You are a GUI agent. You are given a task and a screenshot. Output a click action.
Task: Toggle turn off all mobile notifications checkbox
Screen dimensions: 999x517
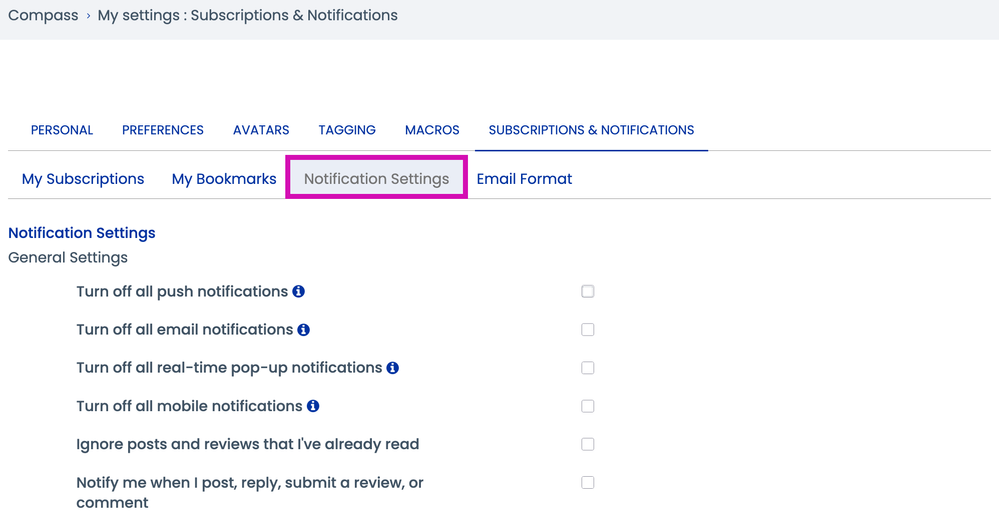(x=588, y=406)
